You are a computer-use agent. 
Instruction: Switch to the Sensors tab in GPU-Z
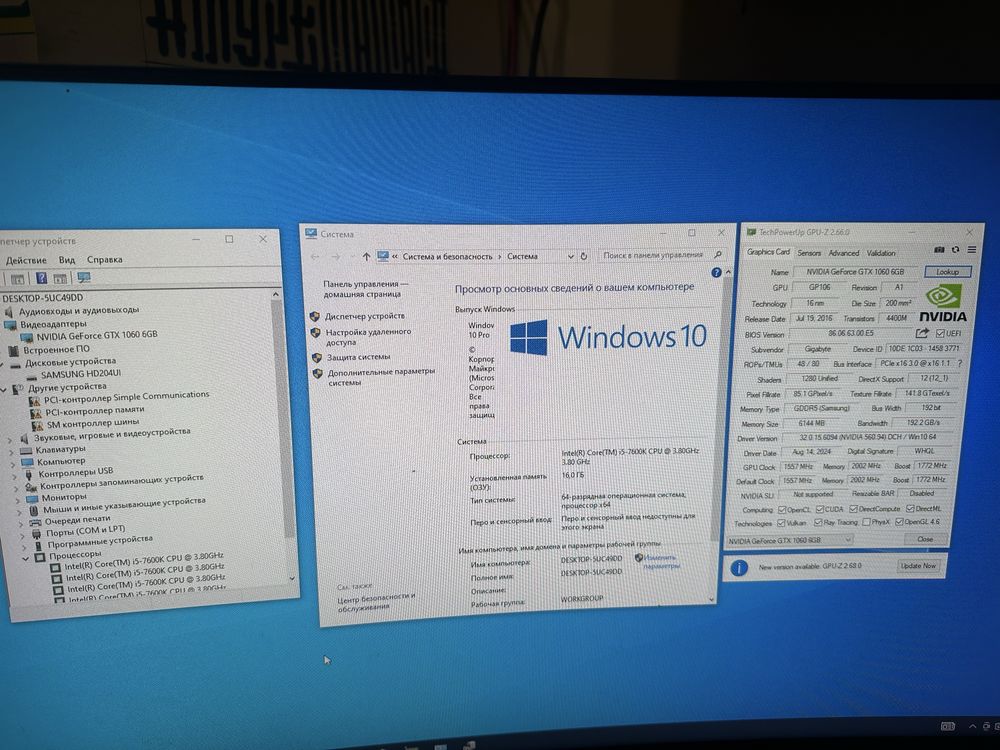[809, 253]
